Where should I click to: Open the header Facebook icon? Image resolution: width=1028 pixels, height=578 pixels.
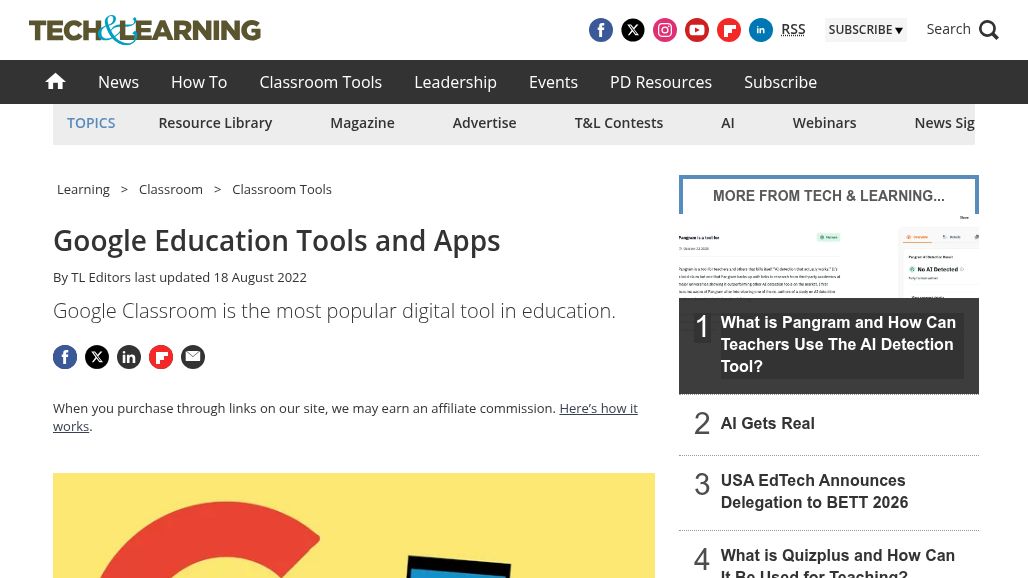coord(601,30)
